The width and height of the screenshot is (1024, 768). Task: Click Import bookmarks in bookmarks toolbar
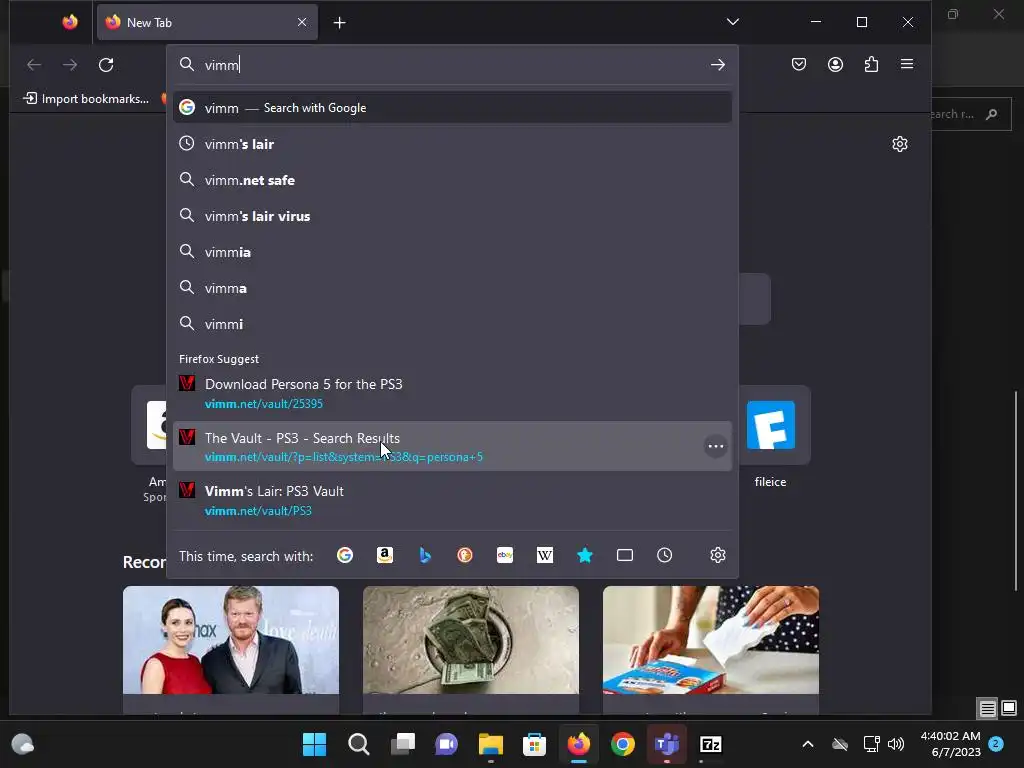(86, 99)
